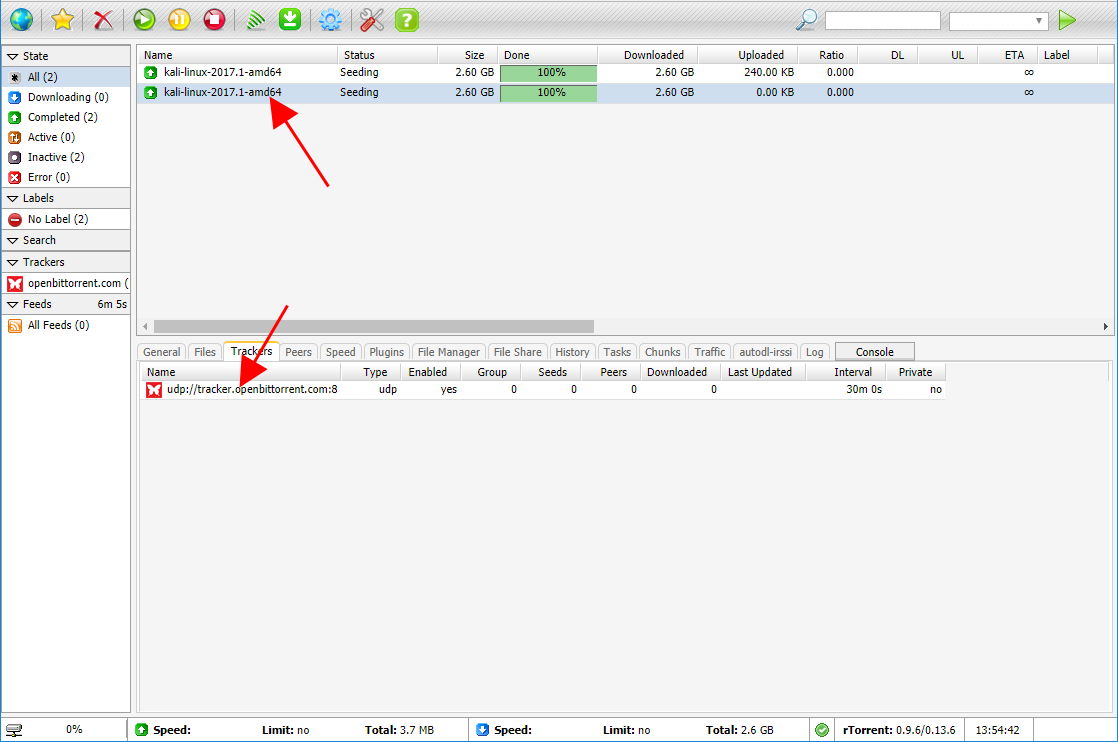Open the Tasks tab
The image size is (1118, 742).
(x=617, y=351)
